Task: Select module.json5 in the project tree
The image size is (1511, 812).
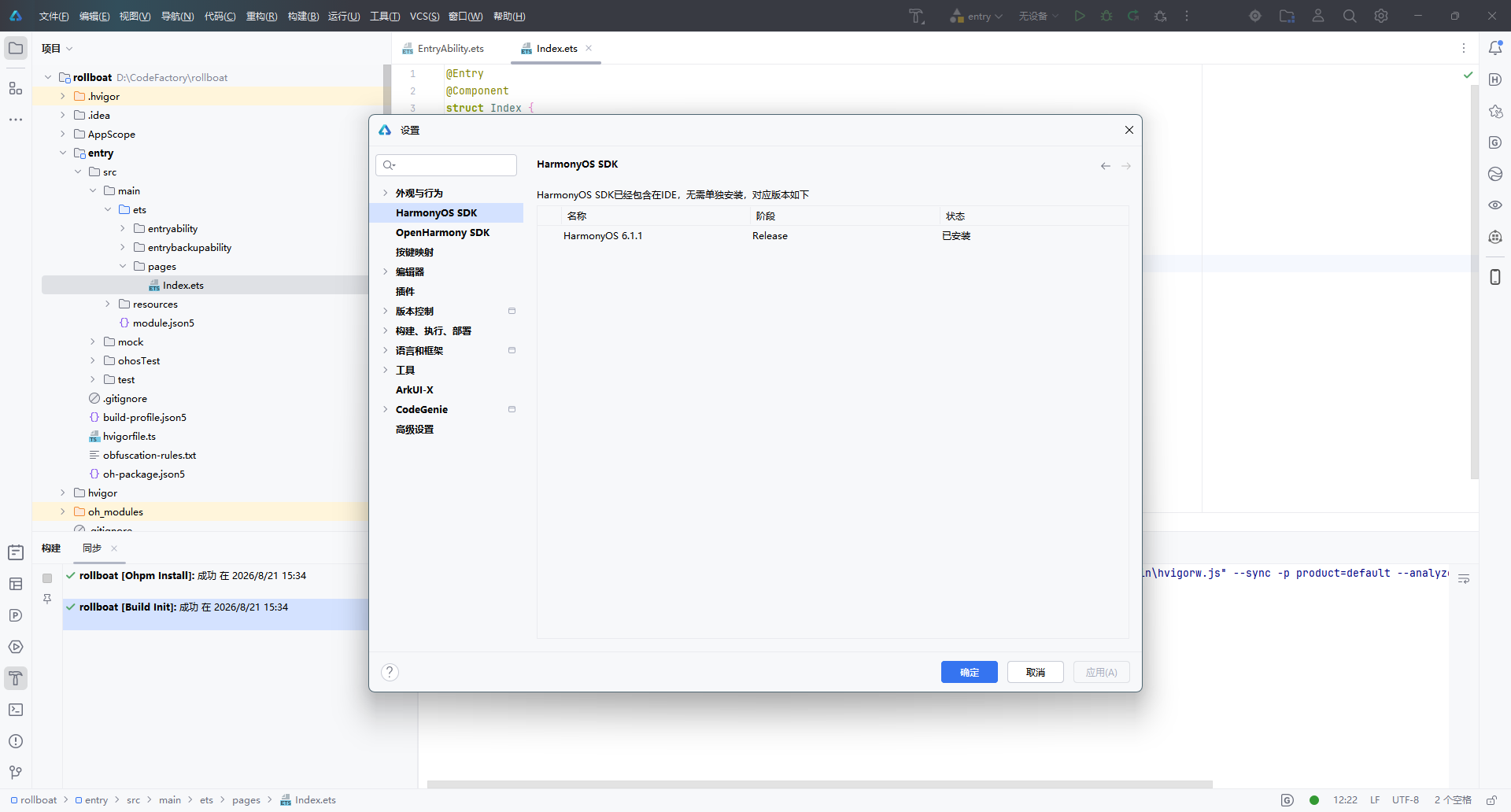Action: (x=164, y=323)
